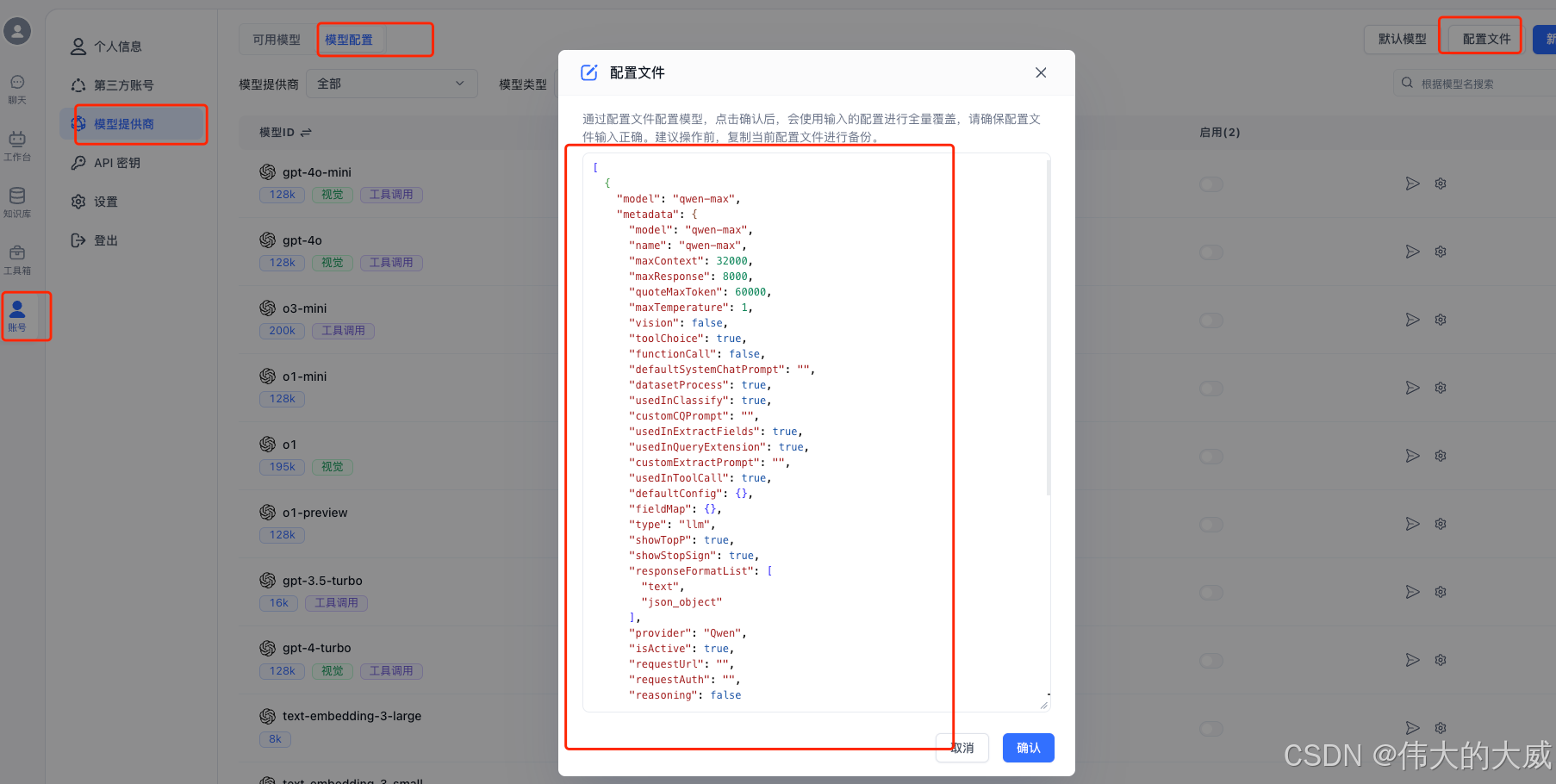1556x784 pixels.
Task: Open the Chat section in left rail
Action: [x=17, y=89]
